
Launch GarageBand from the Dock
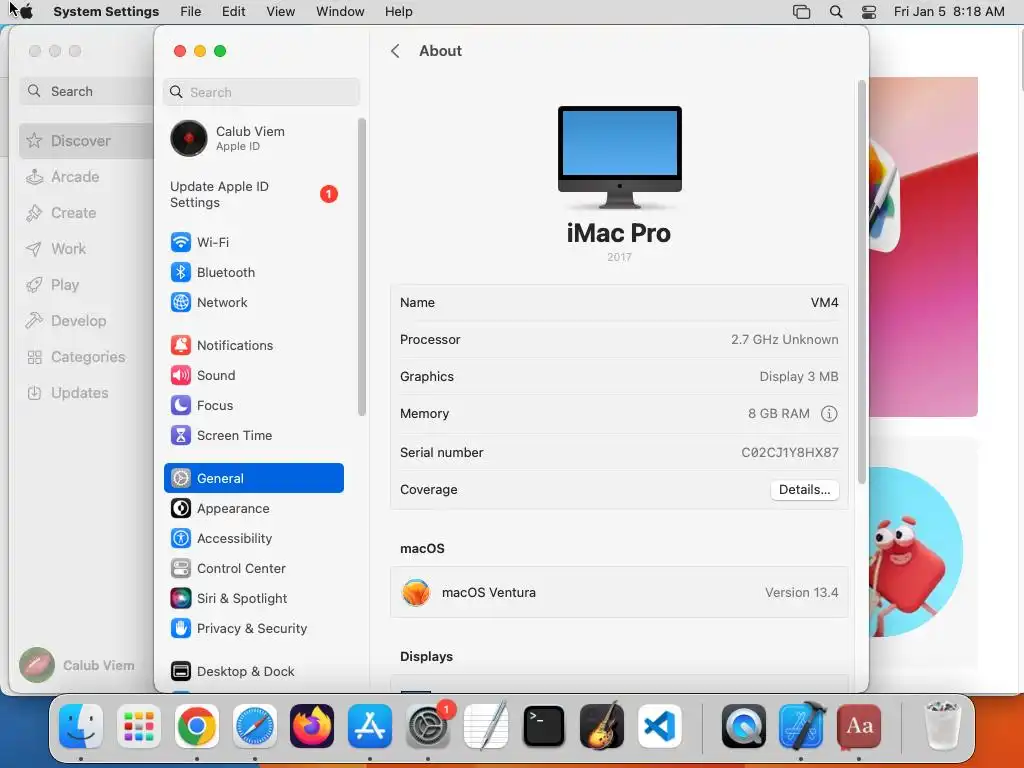point(601,726)
